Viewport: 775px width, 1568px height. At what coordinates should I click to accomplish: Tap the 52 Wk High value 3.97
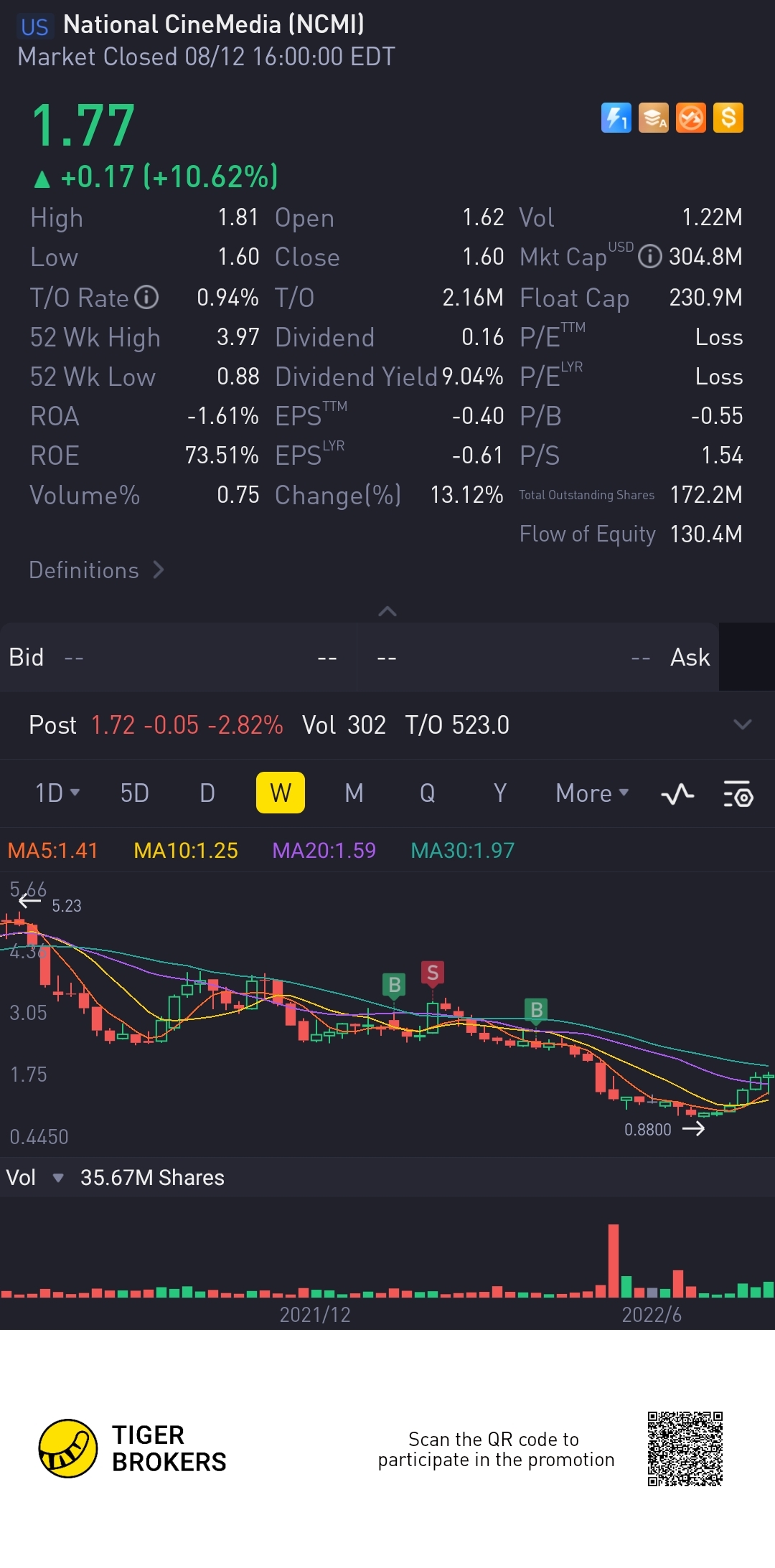coord(238,336)
